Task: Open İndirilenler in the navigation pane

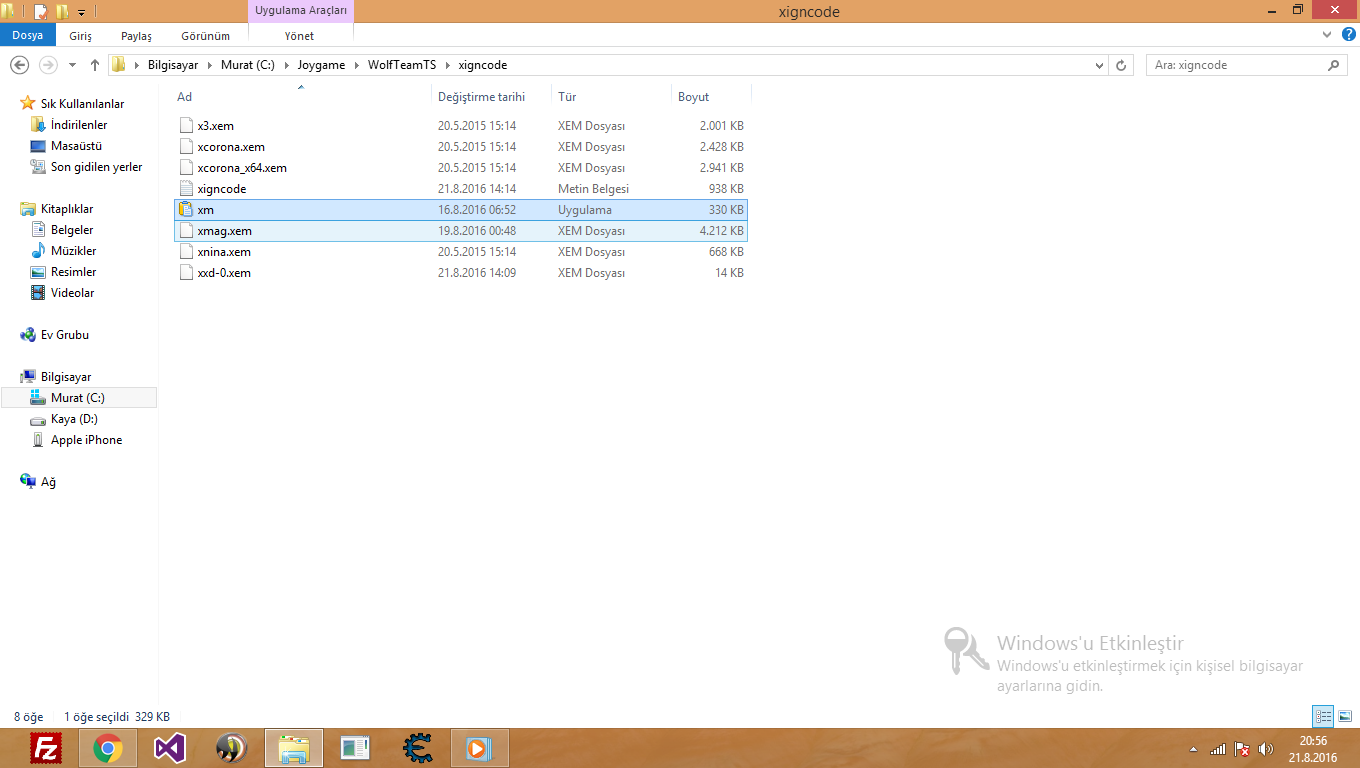Action: point(79,125)
